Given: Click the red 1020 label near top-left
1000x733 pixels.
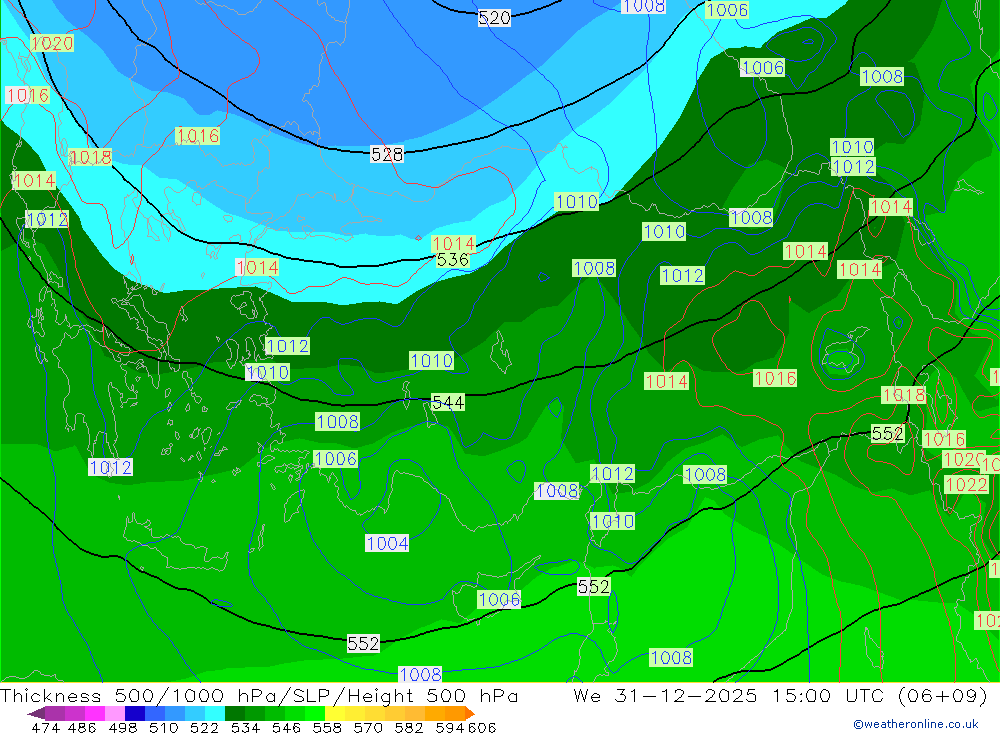Looking at the screenshot, I should point(52,43).
